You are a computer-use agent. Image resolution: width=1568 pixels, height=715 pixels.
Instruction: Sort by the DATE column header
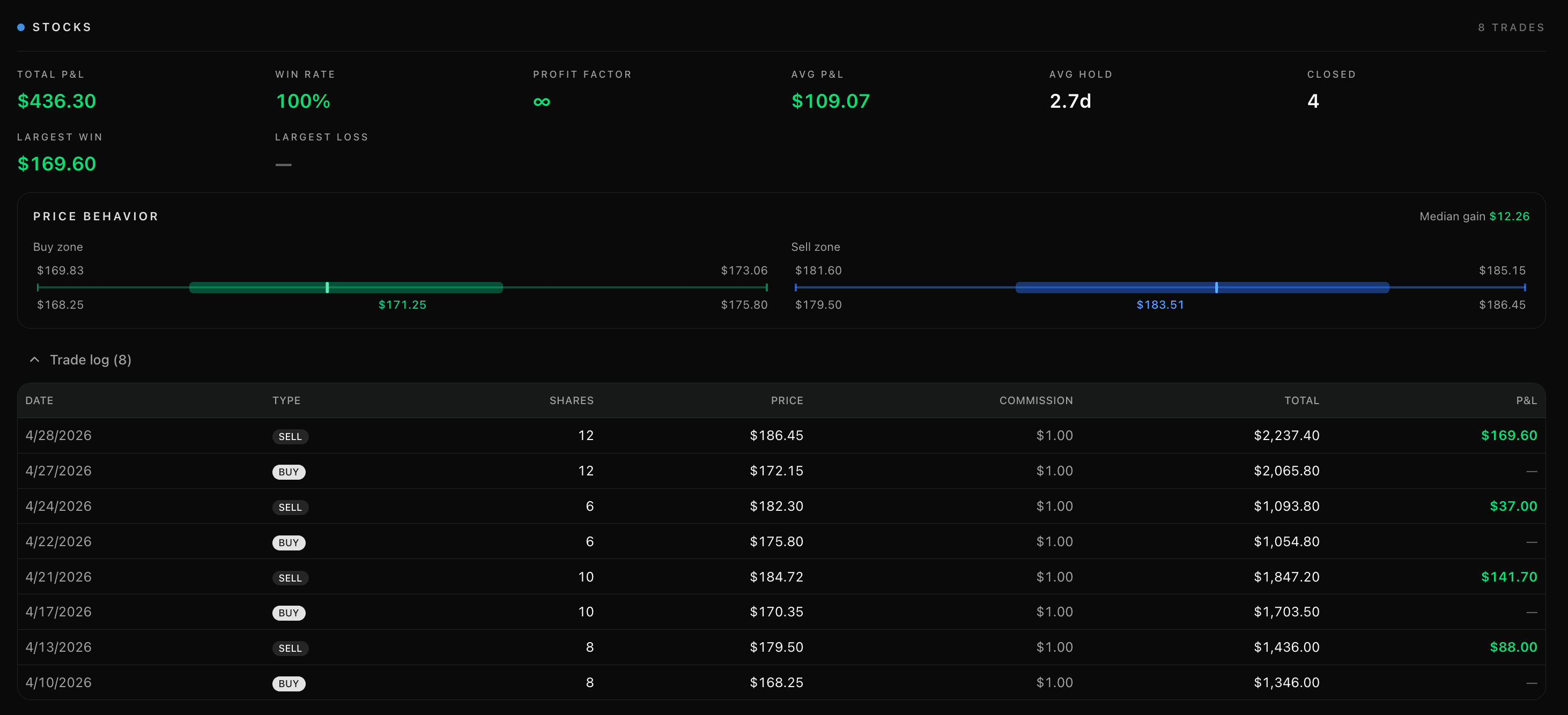(x=40, y=400)
